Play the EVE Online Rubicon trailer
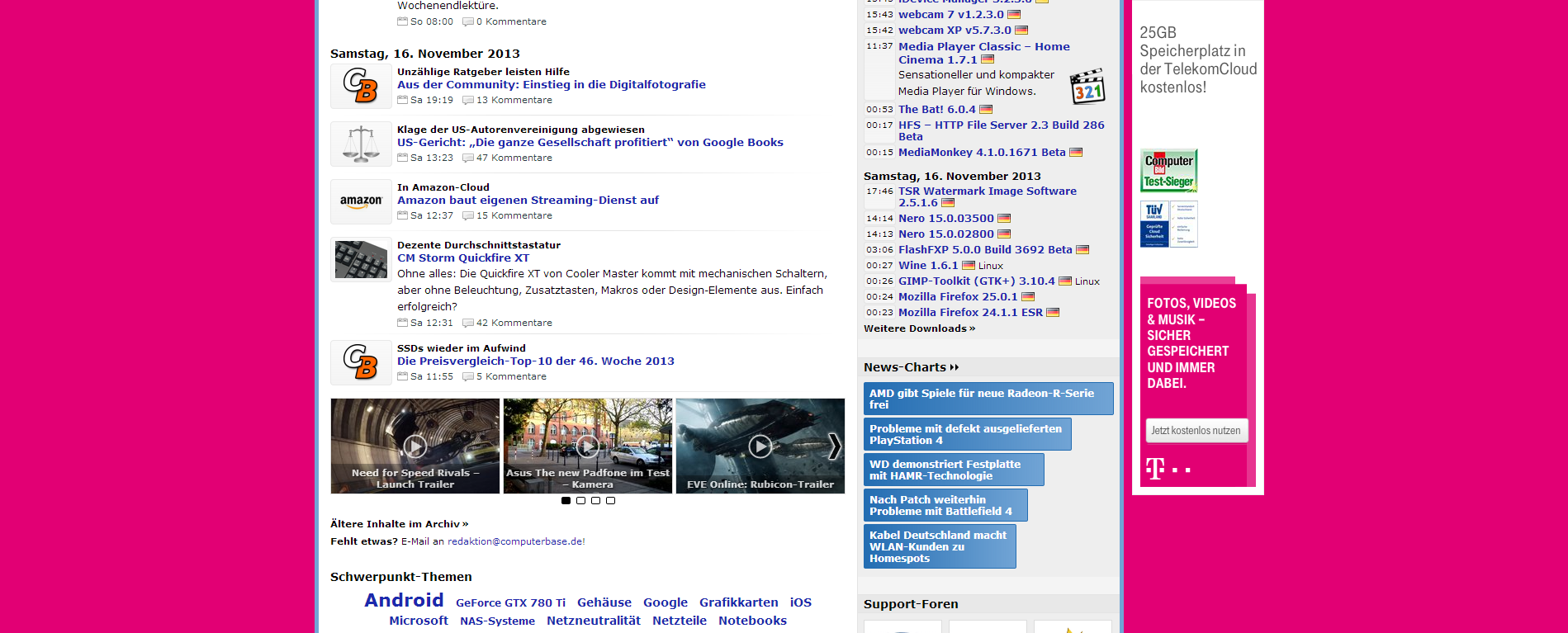The height and width of the screenshot is (633, 1568). pos(760,446)
